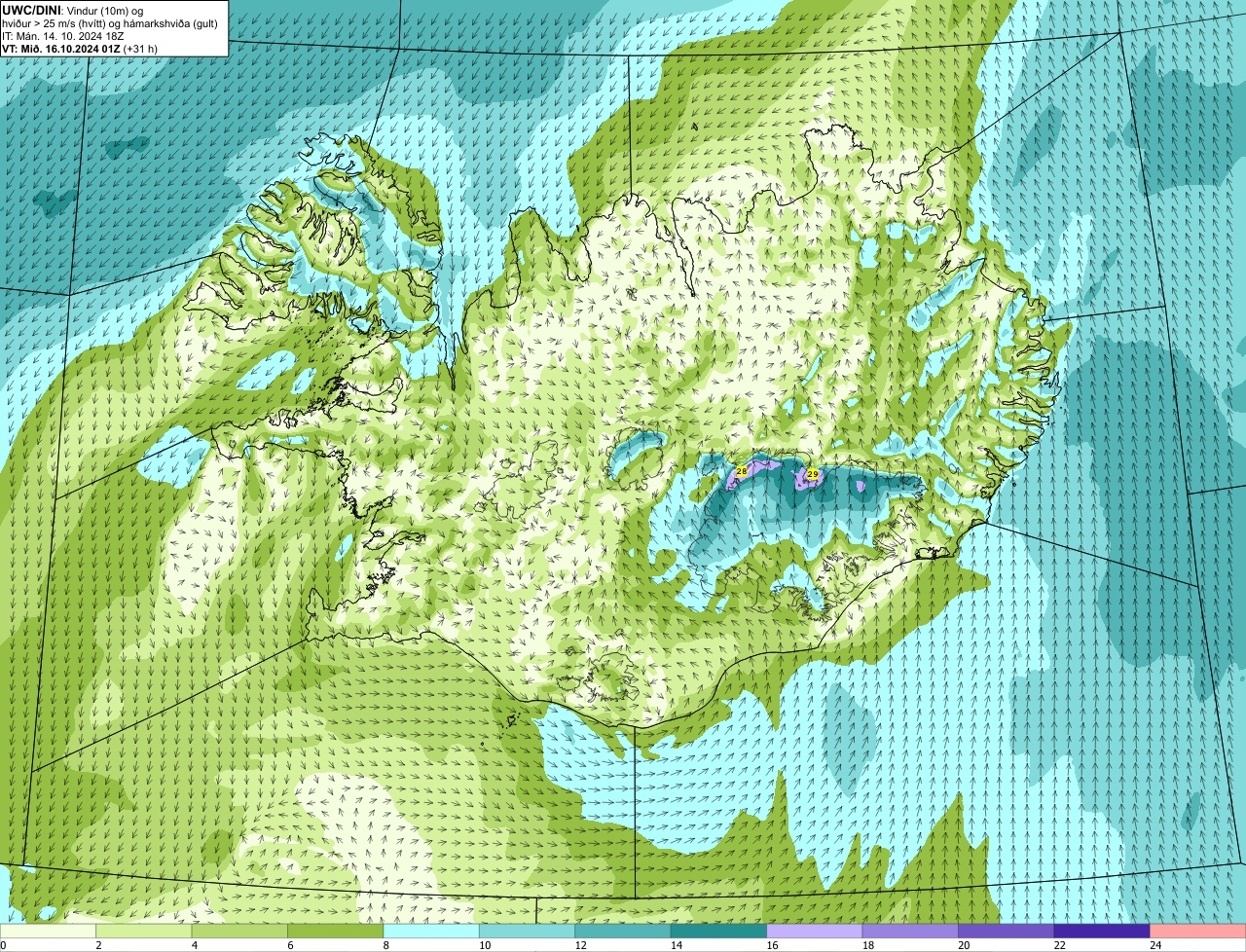Click the yellow gust marker labeled 29
Screen dimensions: 1246x952
pos(813,474)
